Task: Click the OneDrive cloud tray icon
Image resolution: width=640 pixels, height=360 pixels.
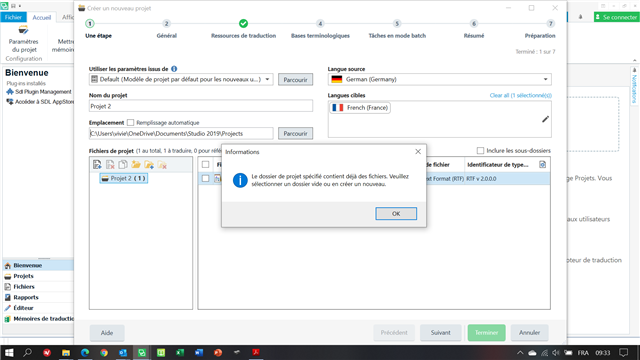Action: pyautogui.click(x=532, y=353)
